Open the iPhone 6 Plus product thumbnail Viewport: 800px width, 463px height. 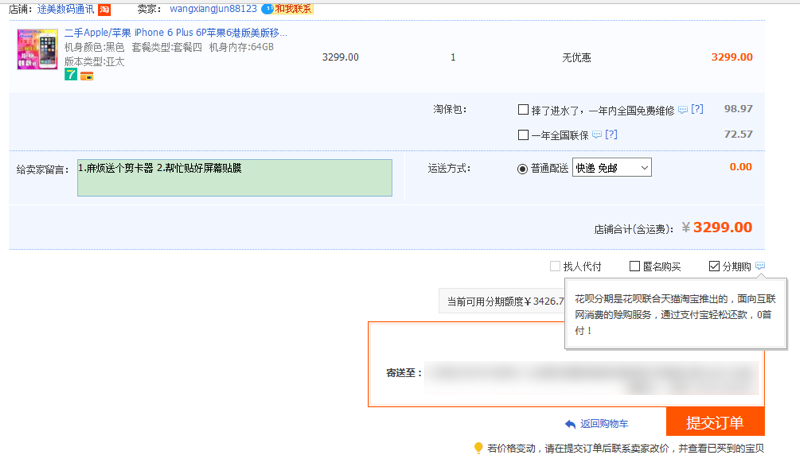(x=37, y=49)
